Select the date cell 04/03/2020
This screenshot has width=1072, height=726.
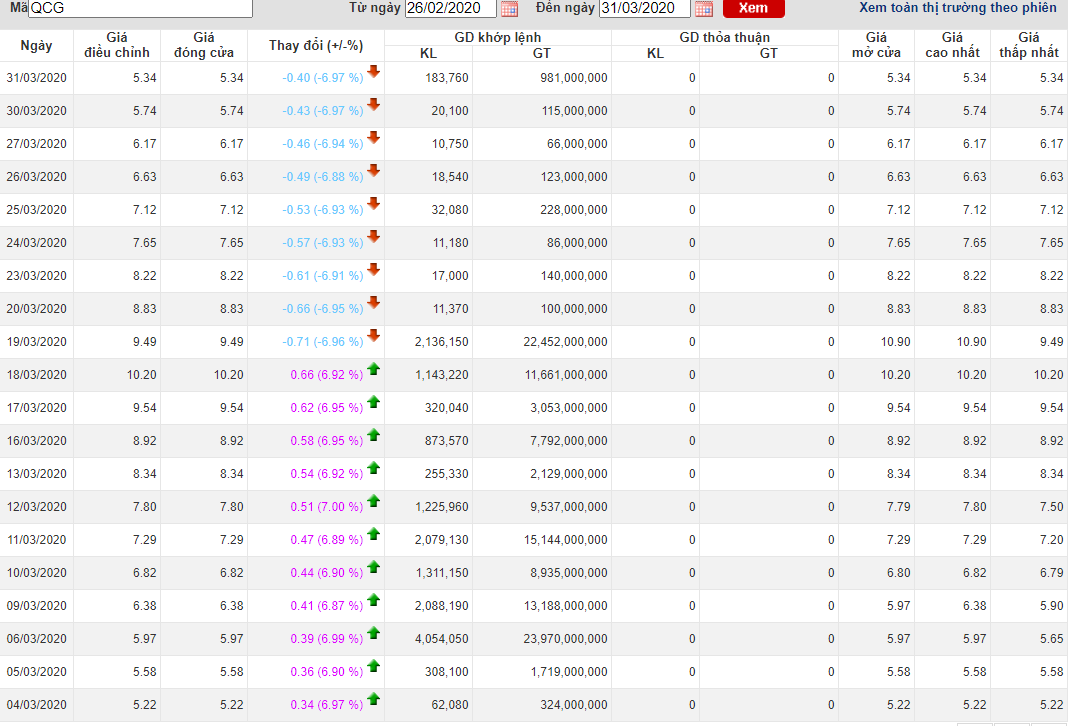pos(37,705)
